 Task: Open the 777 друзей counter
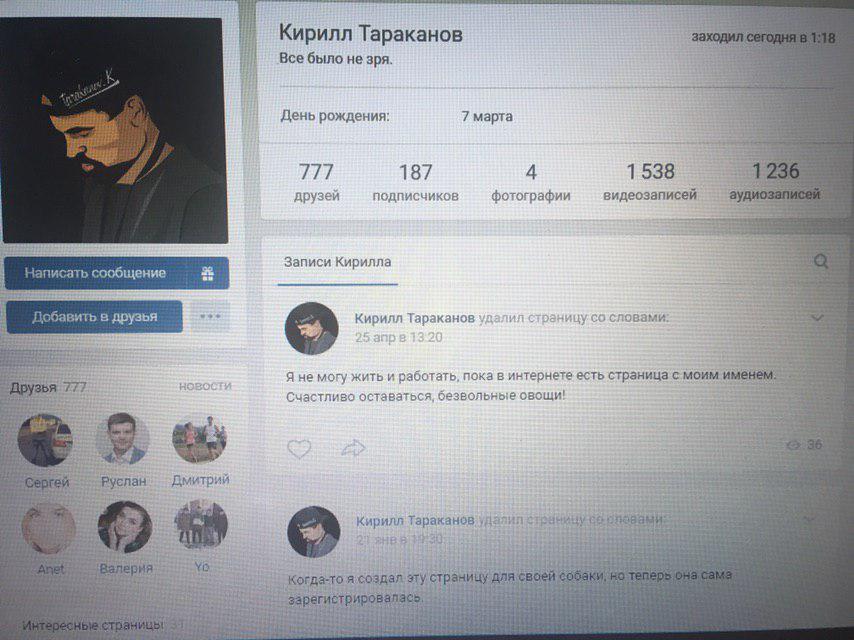tap(316, 182)
